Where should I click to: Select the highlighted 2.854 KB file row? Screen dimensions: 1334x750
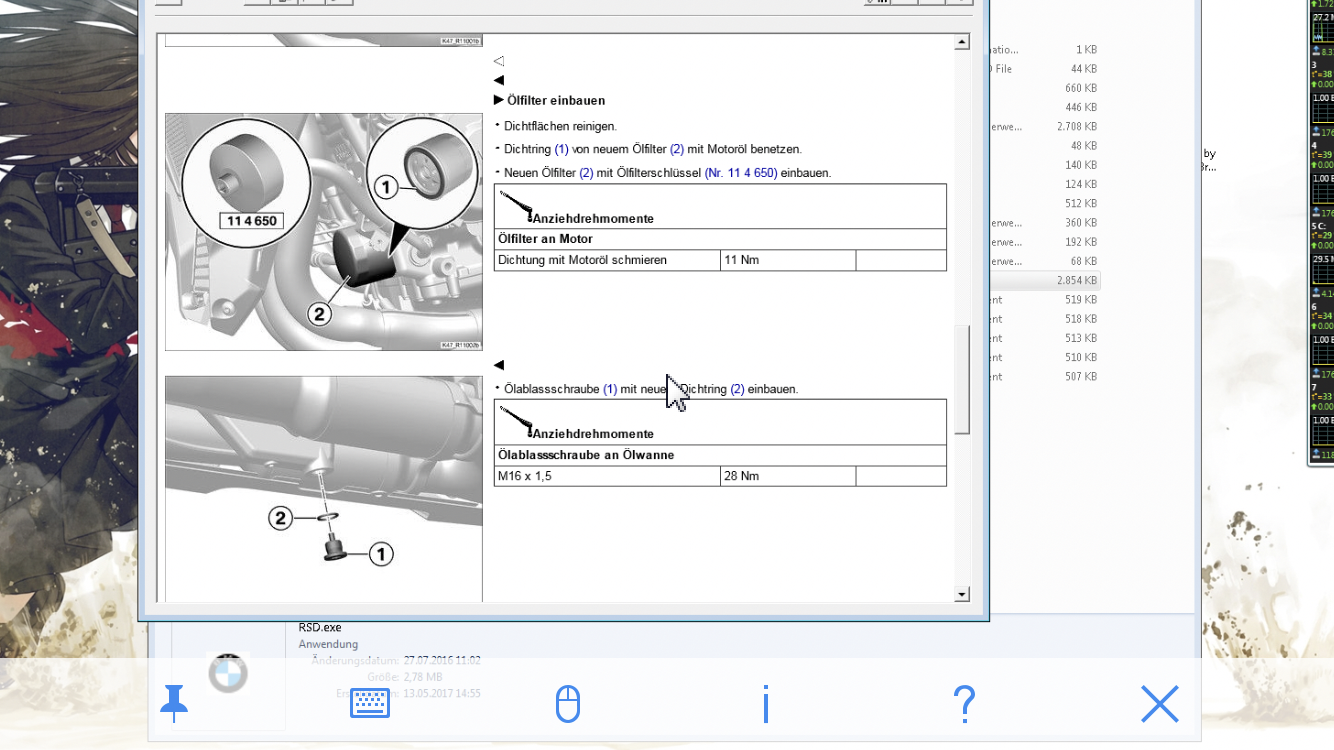click(x=1045, y=281)
